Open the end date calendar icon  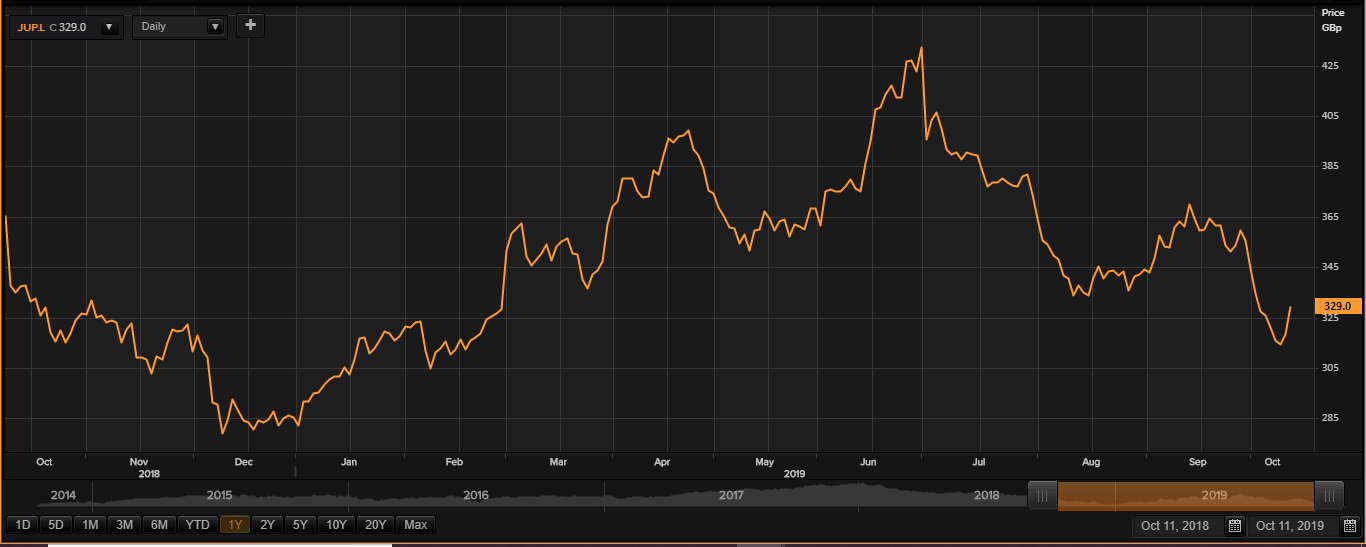1349,526
